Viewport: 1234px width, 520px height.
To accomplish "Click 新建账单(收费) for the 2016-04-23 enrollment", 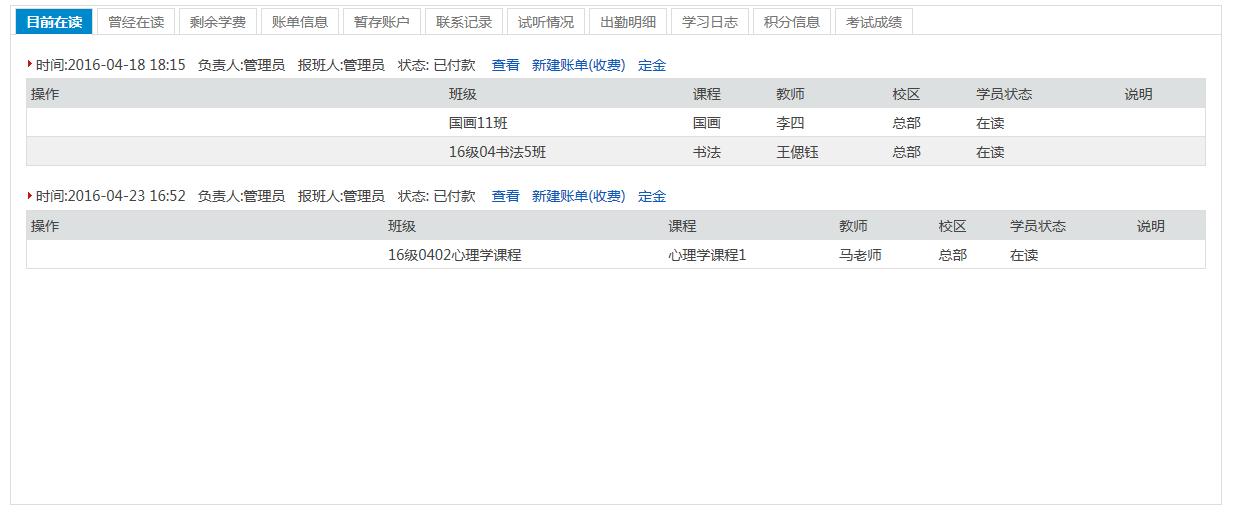I will (578, 196).
